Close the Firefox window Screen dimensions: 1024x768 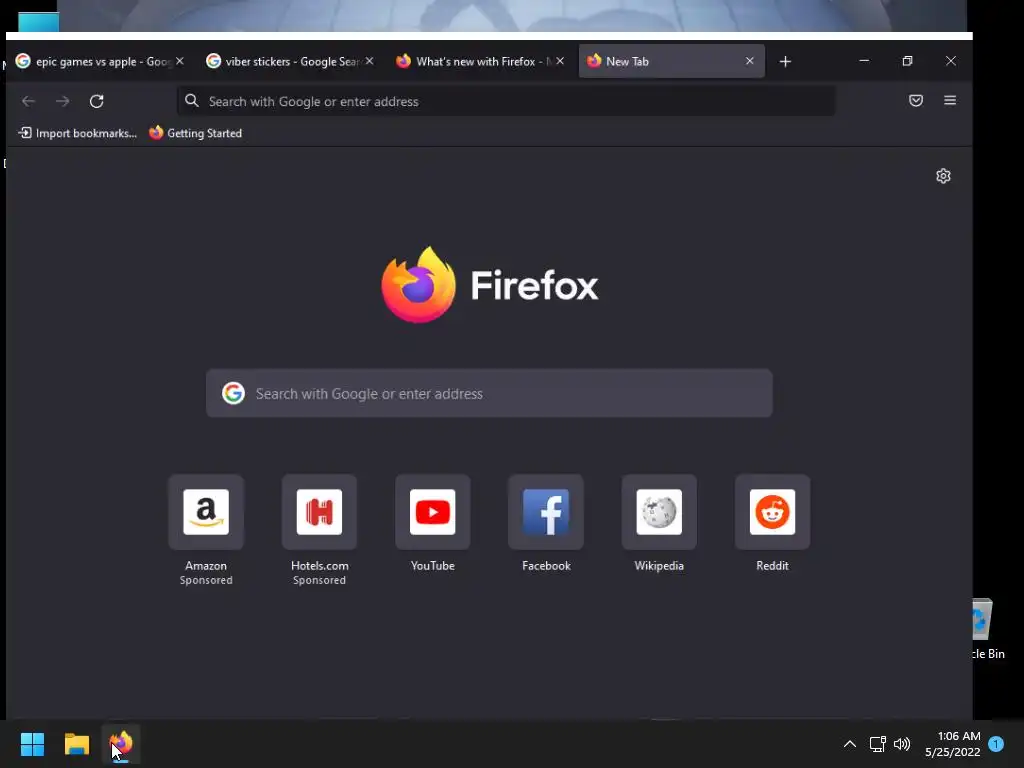[951, 61]
